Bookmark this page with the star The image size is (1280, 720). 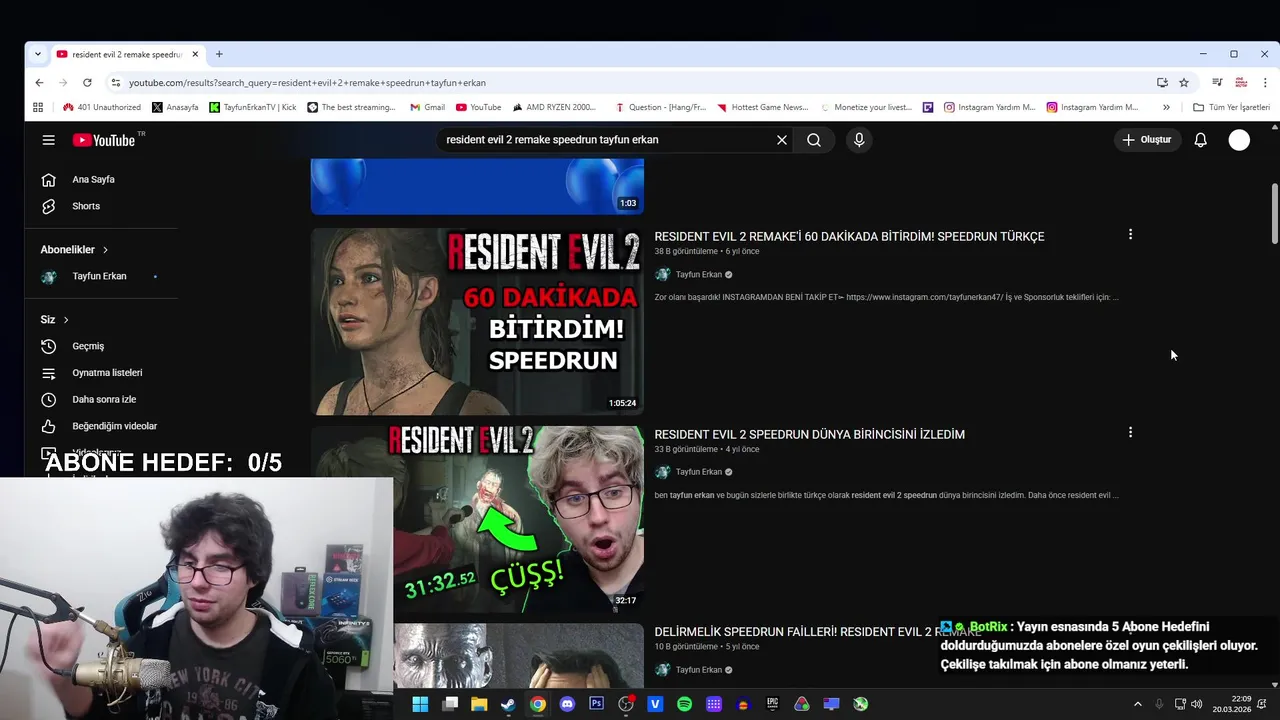[1184, 82]
